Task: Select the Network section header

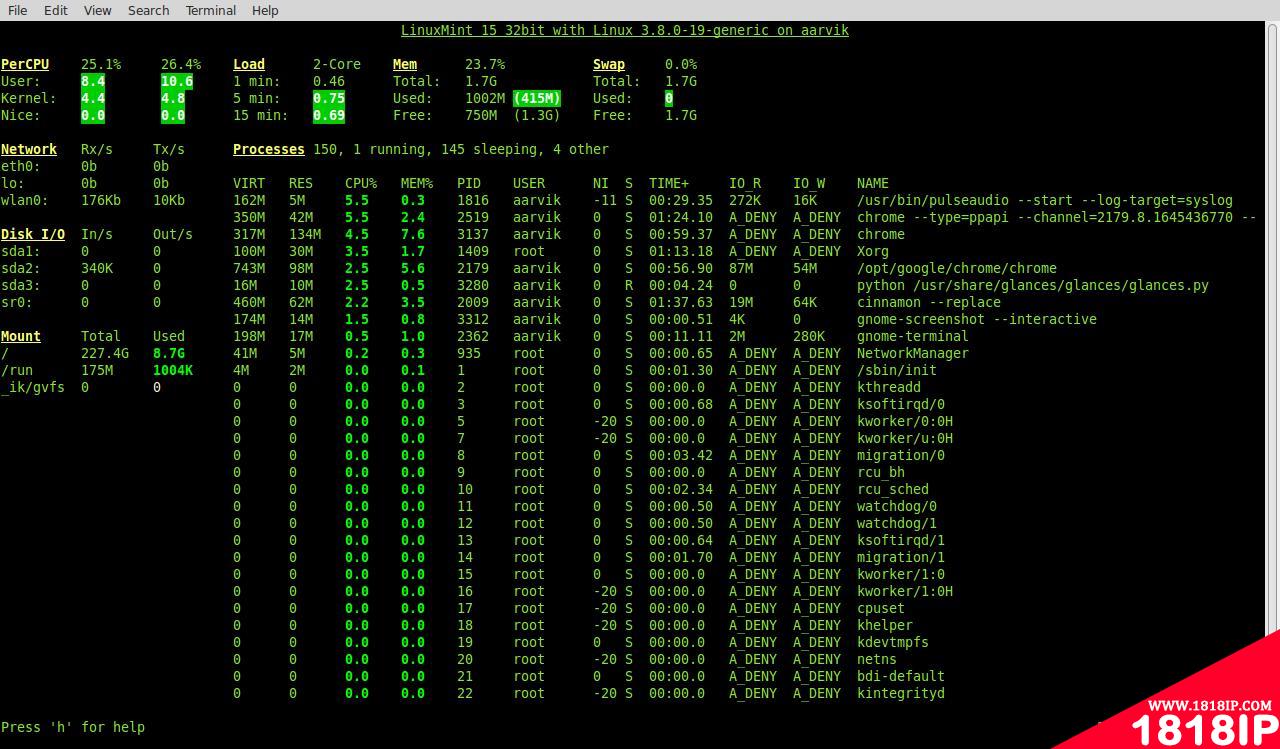Action: point(29,149)
